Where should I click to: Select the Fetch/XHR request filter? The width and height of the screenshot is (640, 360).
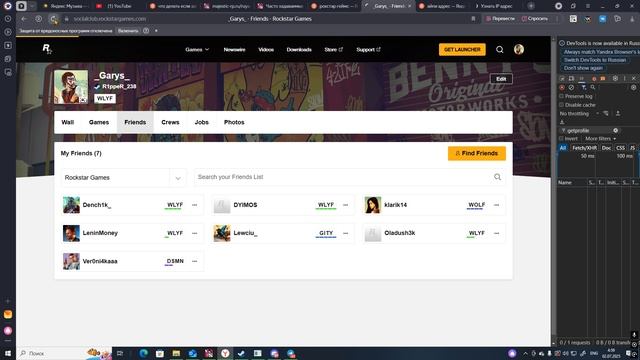point(584,148)
